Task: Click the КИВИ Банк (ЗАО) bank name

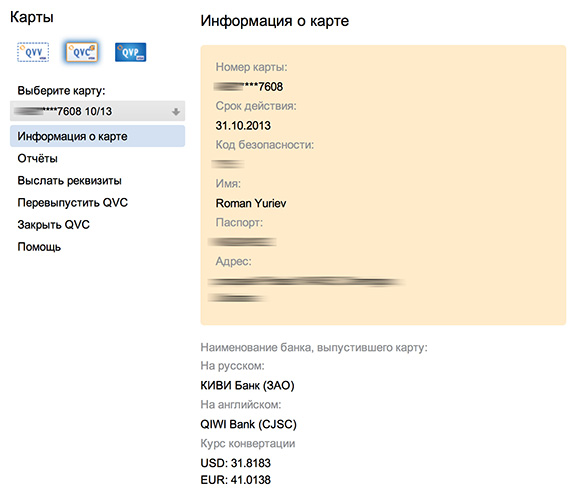Action: tap(247, 385)
